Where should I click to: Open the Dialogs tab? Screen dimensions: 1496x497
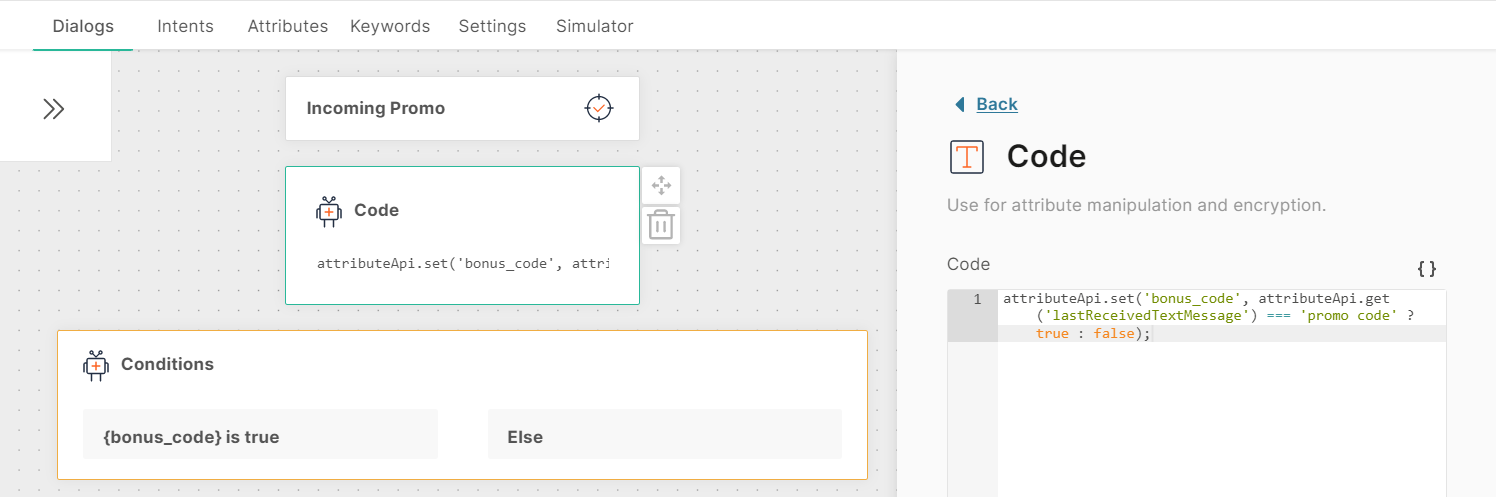pos(83,26)
